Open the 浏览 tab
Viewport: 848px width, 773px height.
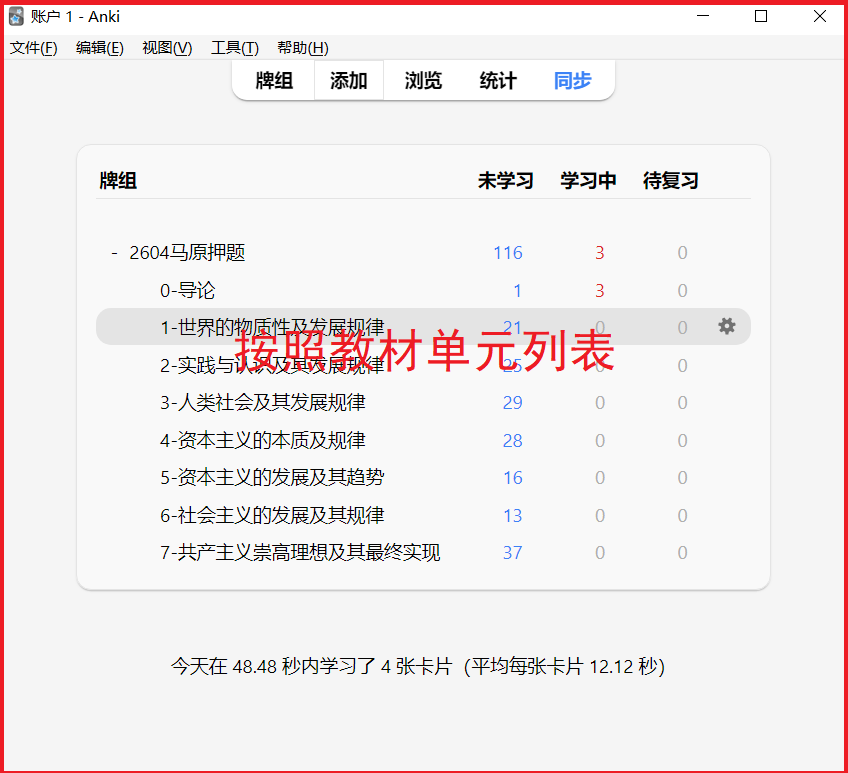422,81
